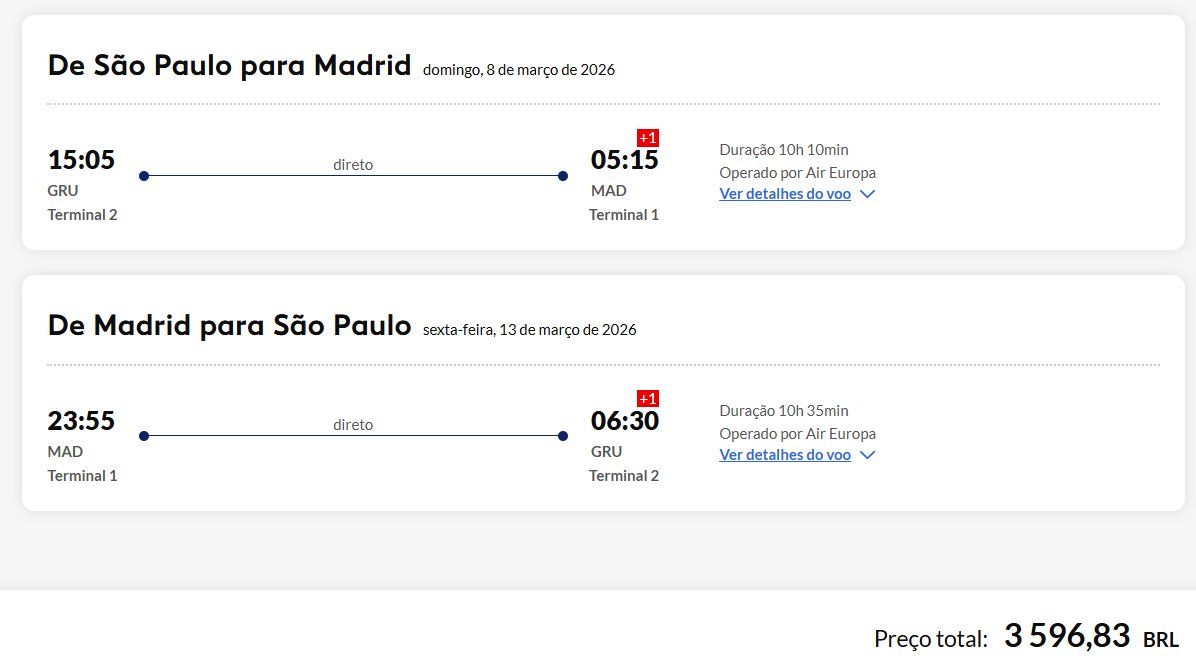Click Duração 10h 35min text

click(784, 410)
